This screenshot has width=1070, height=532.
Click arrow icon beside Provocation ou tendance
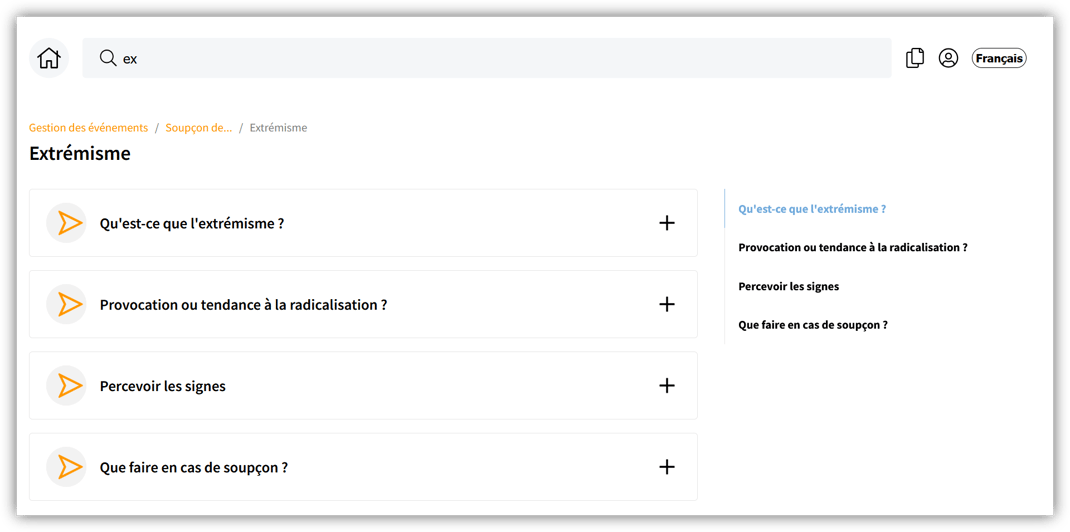(x=67, y=304)
